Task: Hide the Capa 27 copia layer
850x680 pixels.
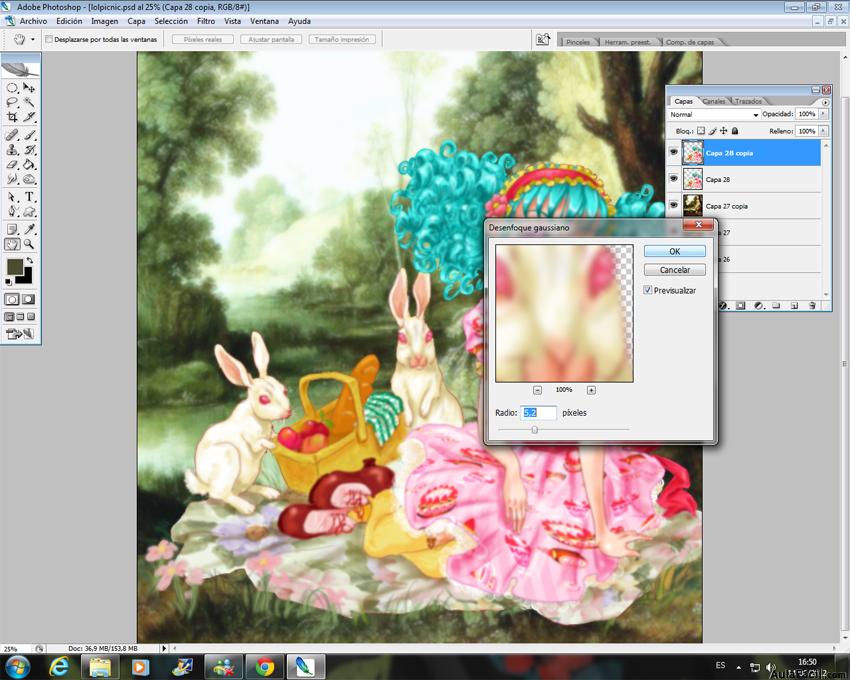Action: (673, 206)
